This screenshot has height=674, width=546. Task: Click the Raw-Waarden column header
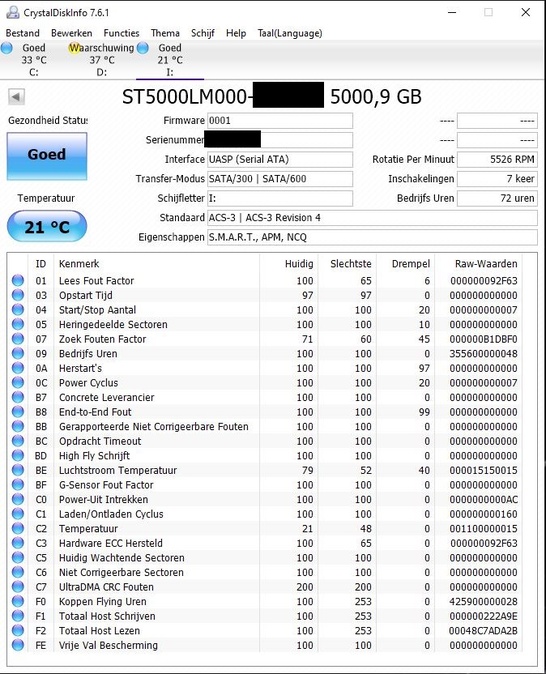(x=486, y=263)
